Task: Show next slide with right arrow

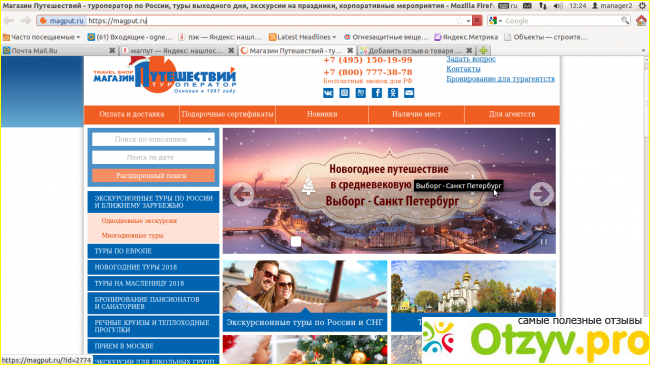Action: pyautogui.click(x=541, y=194)
